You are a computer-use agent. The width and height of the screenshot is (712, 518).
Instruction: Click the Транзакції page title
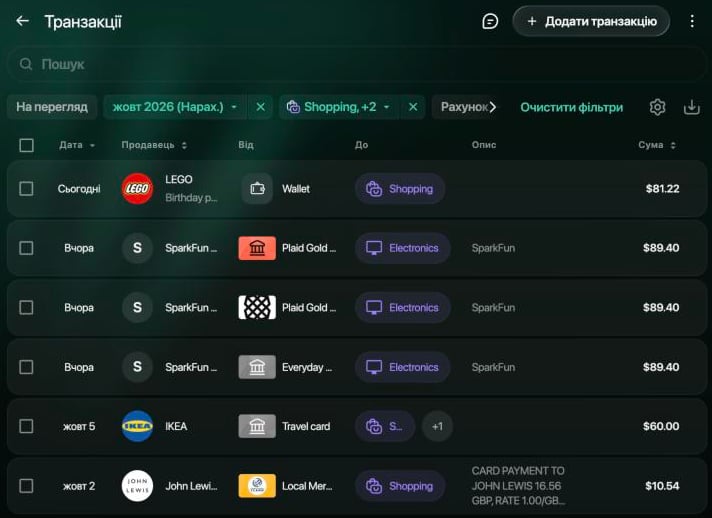[83, 21]
